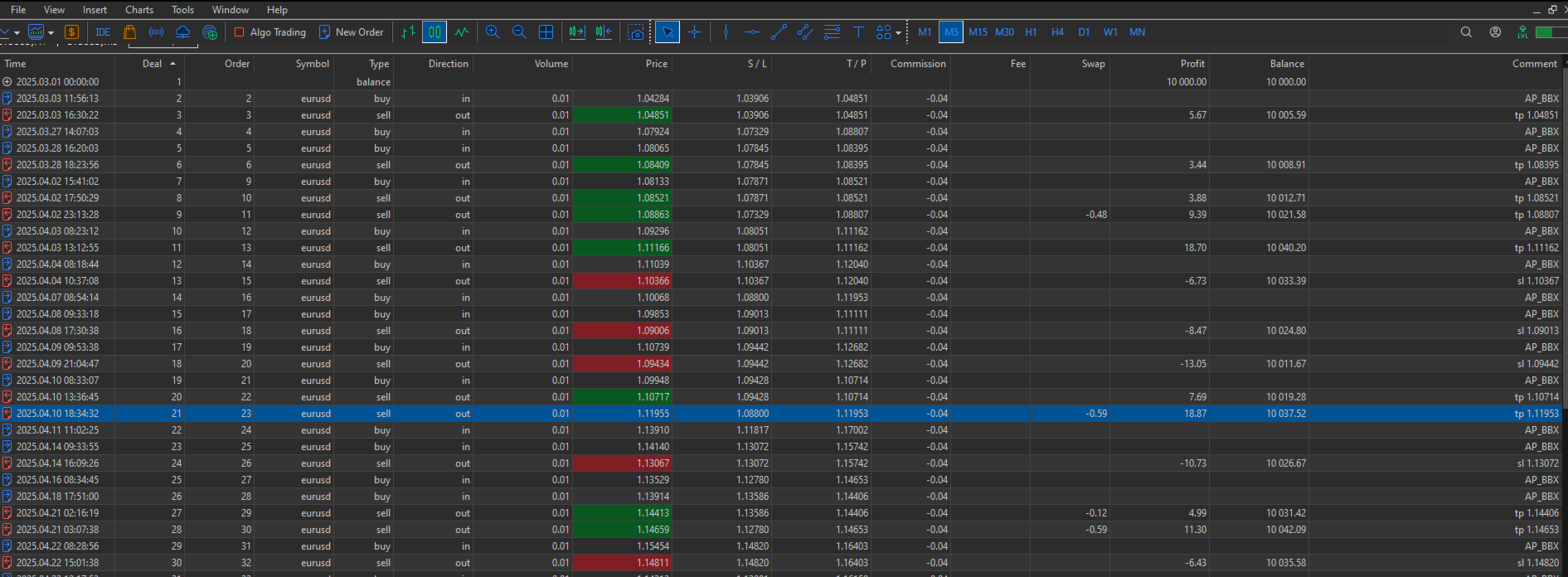
Task: Switch to candlestick chart mode
Action: tap(434, 32)
